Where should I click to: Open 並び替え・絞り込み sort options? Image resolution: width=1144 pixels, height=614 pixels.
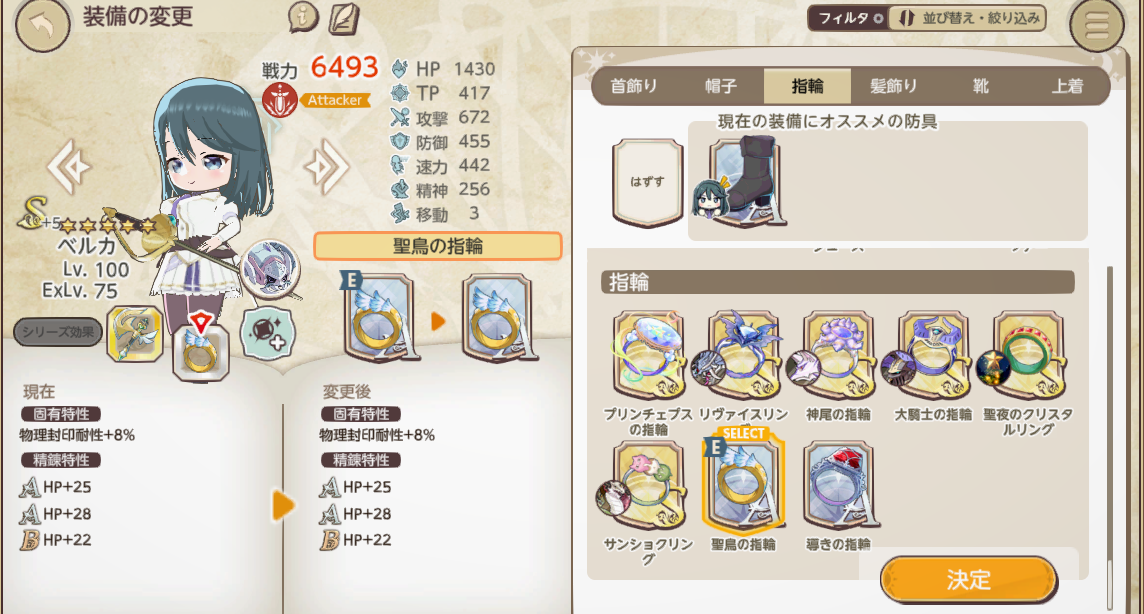967,18
